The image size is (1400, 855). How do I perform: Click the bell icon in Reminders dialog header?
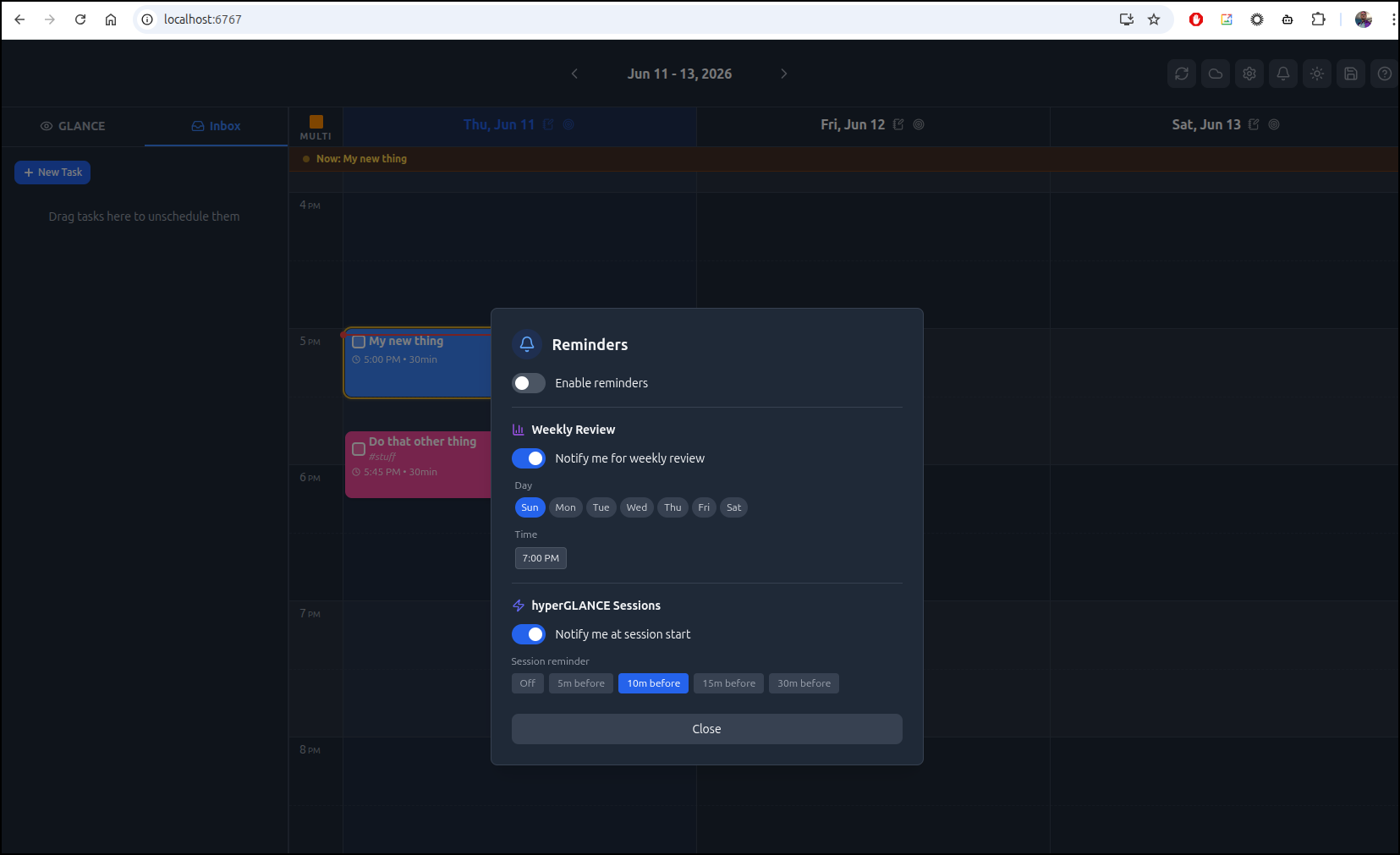point(527,344)
